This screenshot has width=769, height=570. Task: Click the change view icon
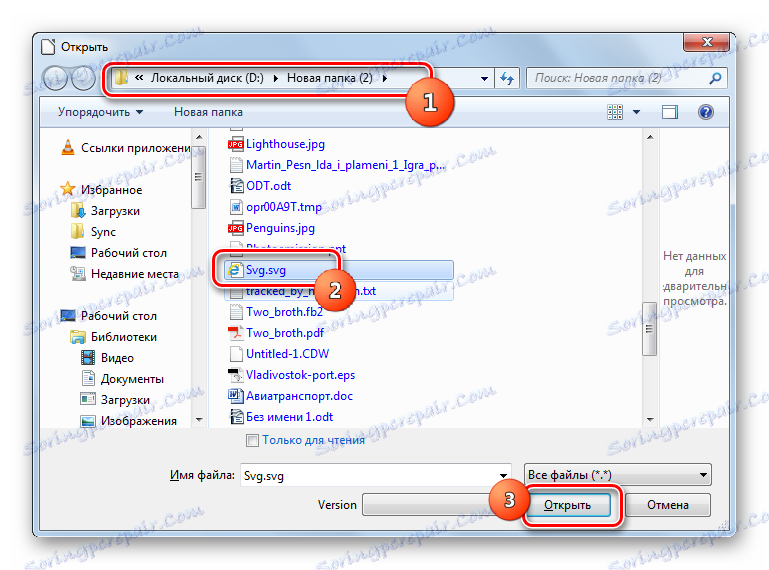coord(615,112)
